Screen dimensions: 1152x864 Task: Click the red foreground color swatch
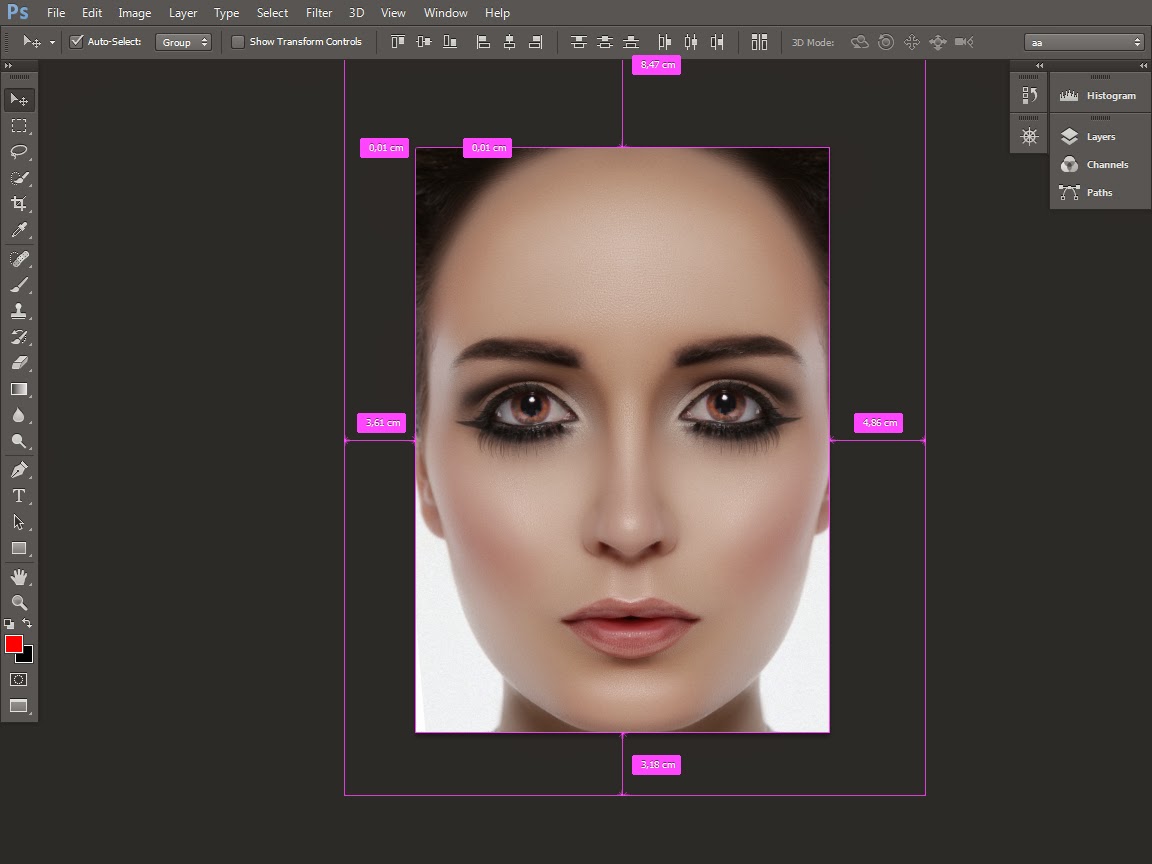[14, 644]
